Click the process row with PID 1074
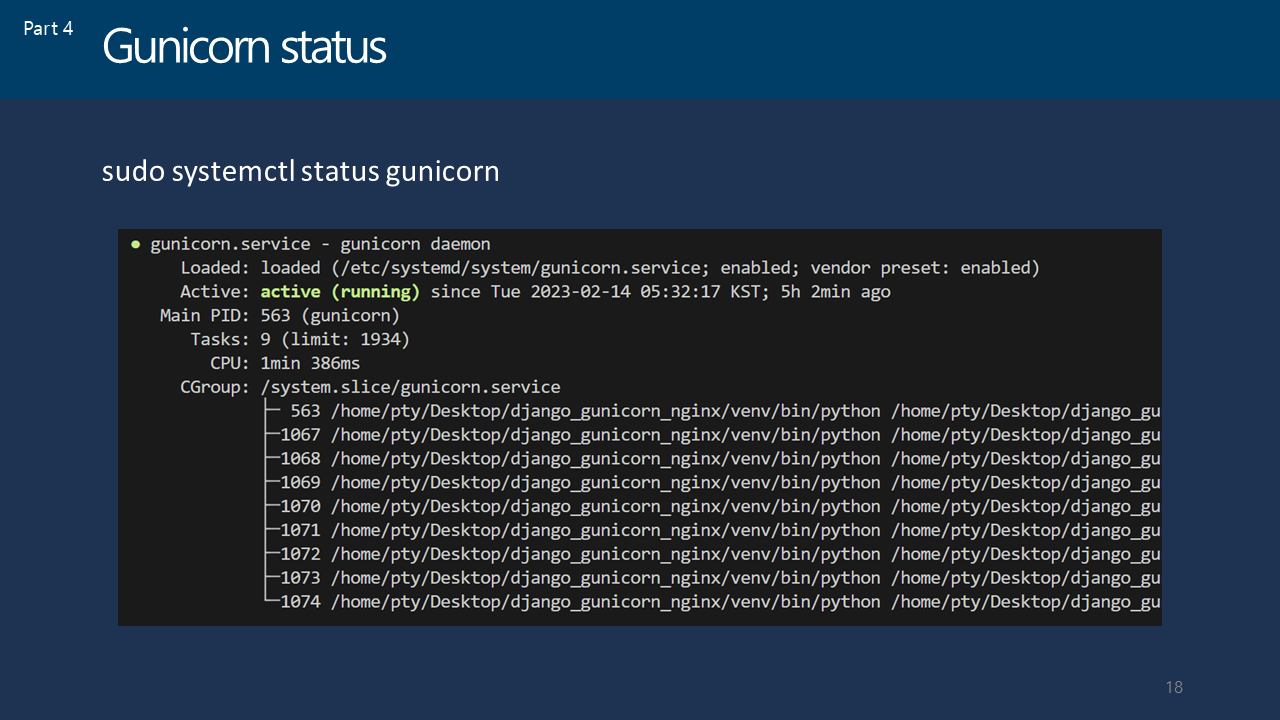 pos(713,602)
